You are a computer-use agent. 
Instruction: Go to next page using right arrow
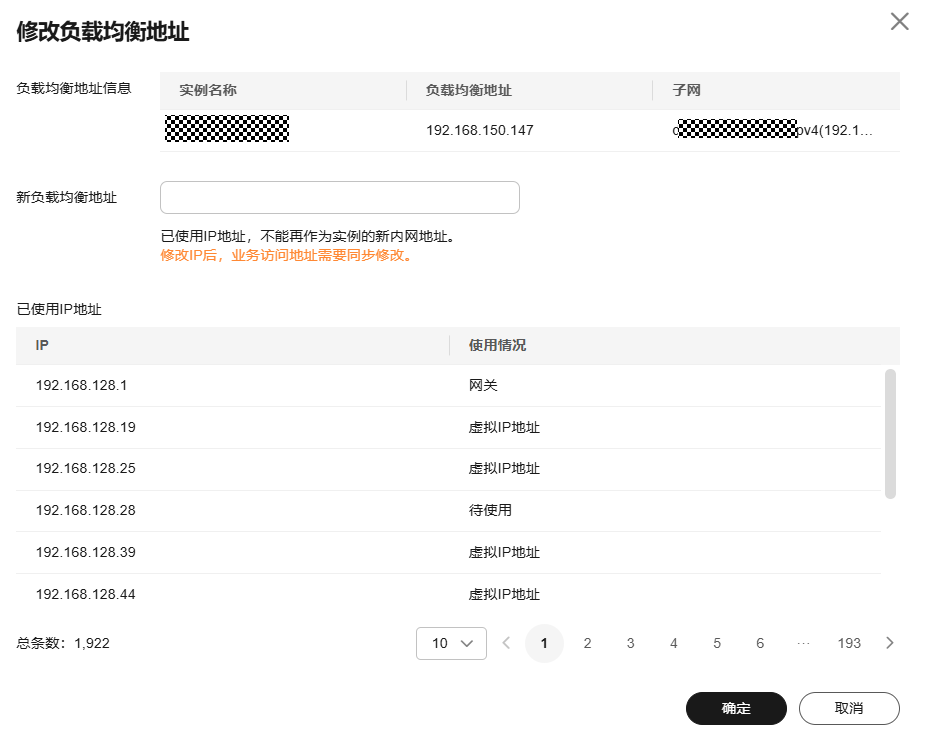[x=890, y=644]
